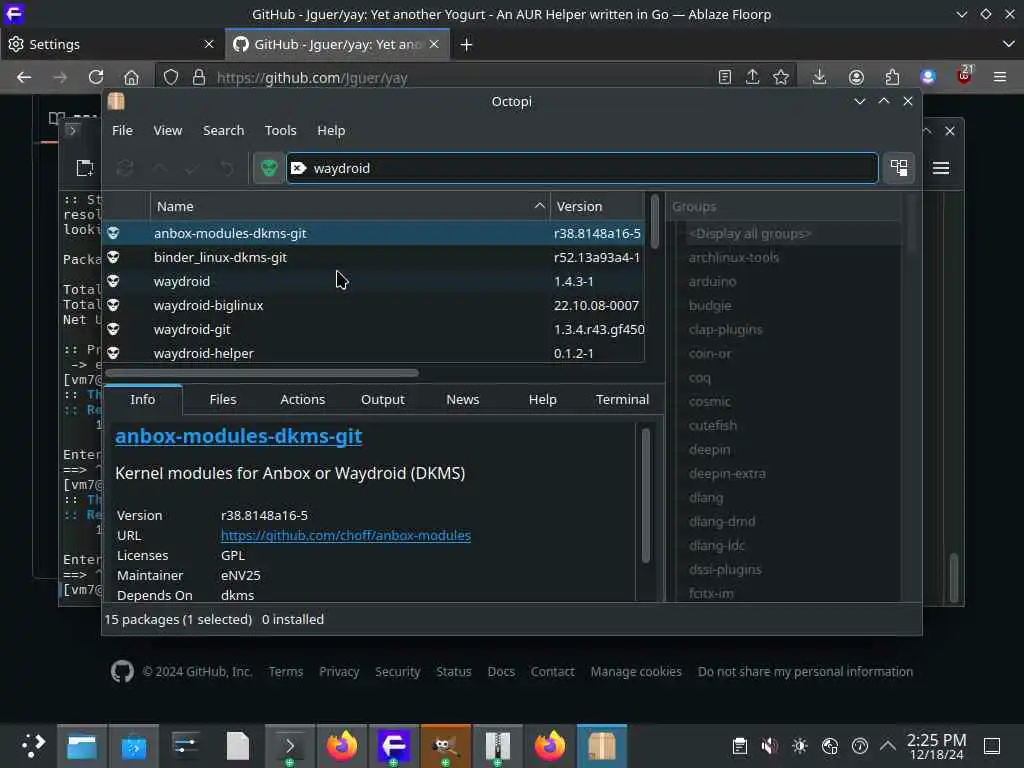Screen dimensions: 1024x768
Task: Open a new browser tab
Action: (x=466, y=44)
